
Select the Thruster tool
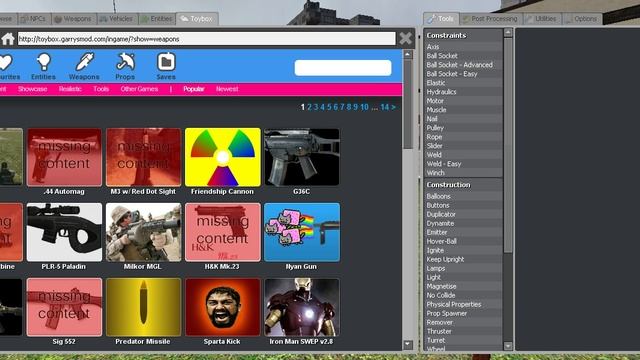(463, 331)
